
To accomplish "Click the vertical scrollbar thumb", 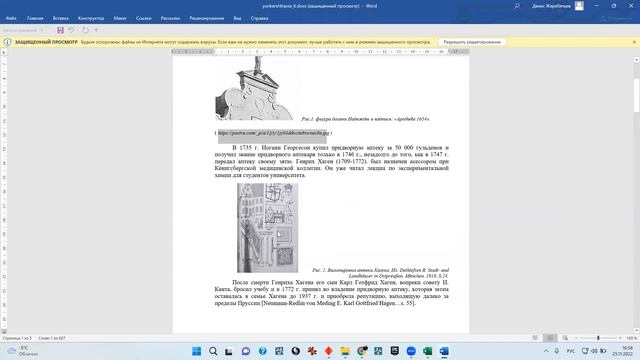I will click(636, 95).
